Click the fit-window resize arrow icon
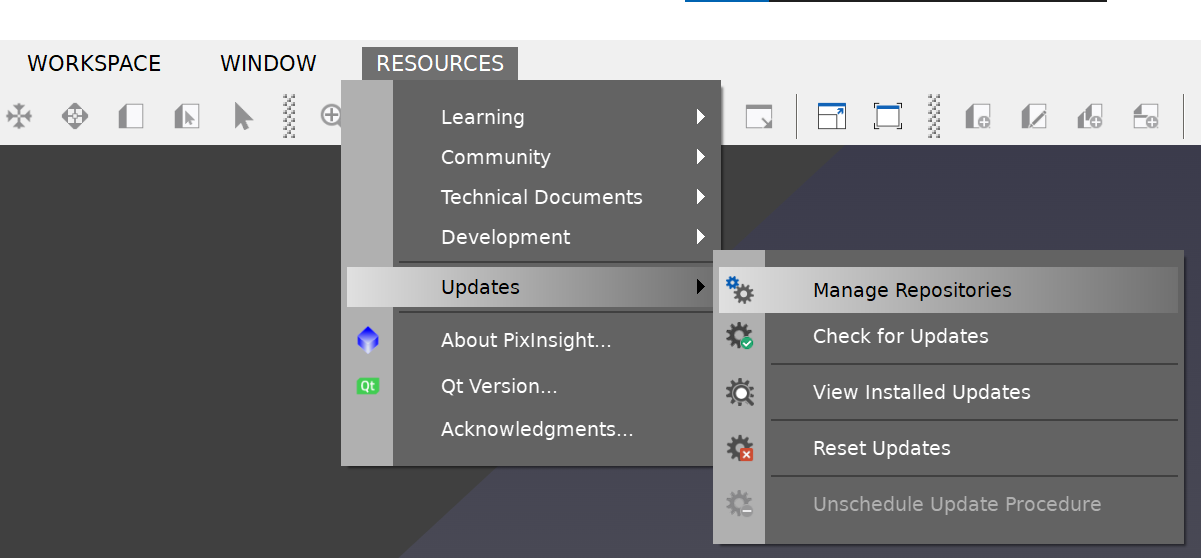 point(759,116)
